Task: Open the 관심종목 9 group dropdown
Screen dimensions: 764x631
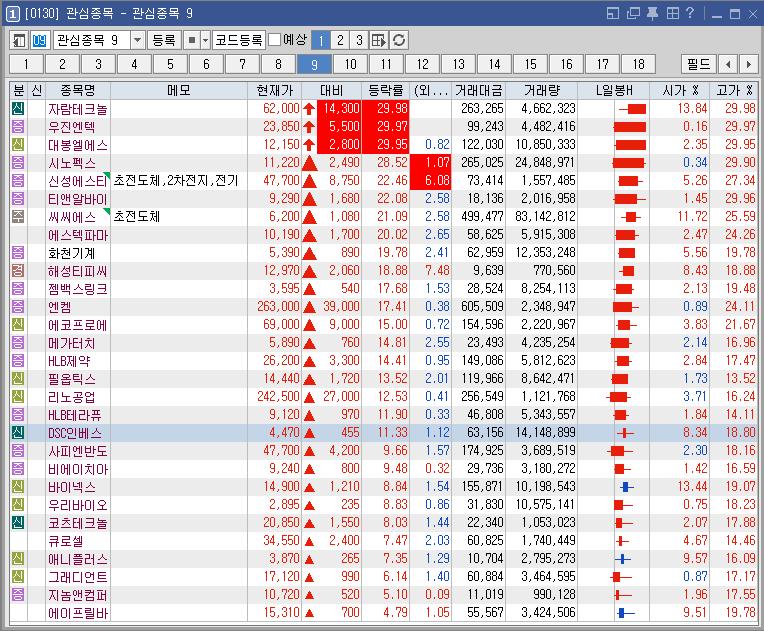Action: click(137, 40)
